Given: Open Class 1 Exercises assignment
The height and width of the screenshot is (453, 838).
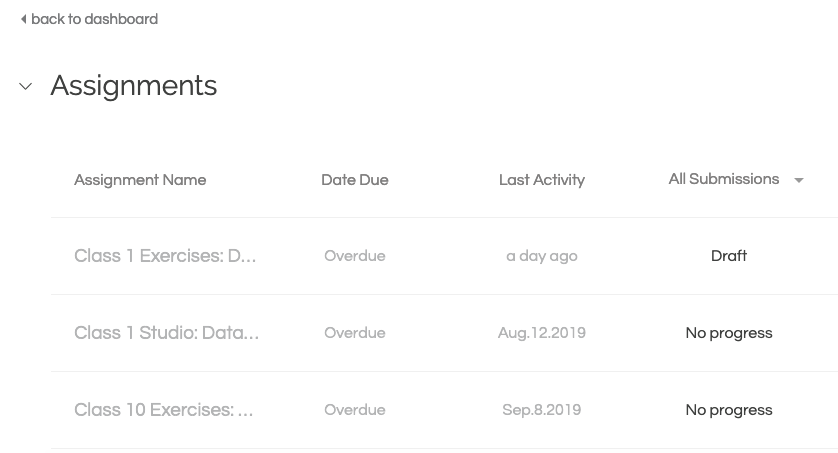Looking at the screenshot, I should [x=165, y=256].
